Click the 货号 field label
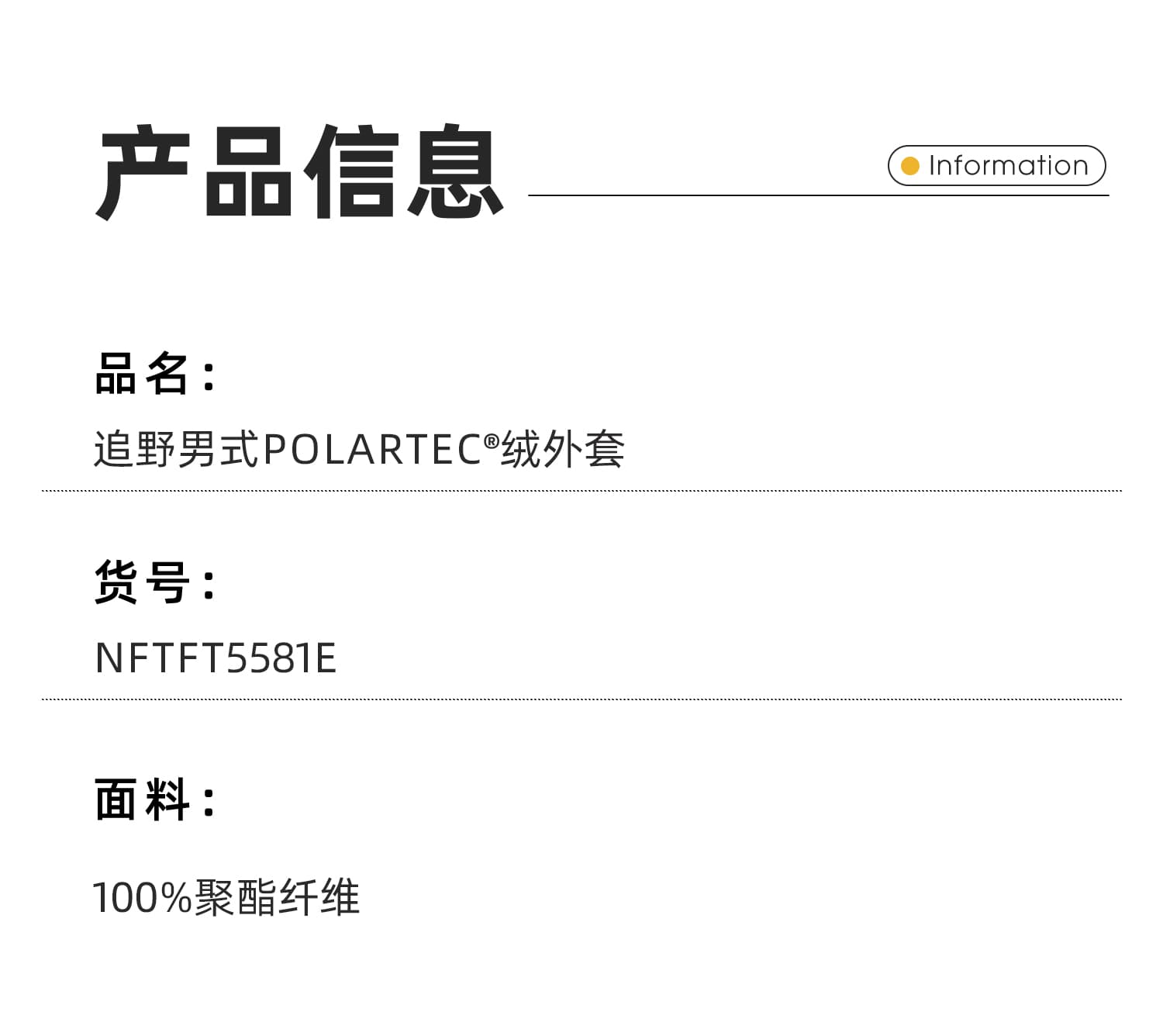 142,582
